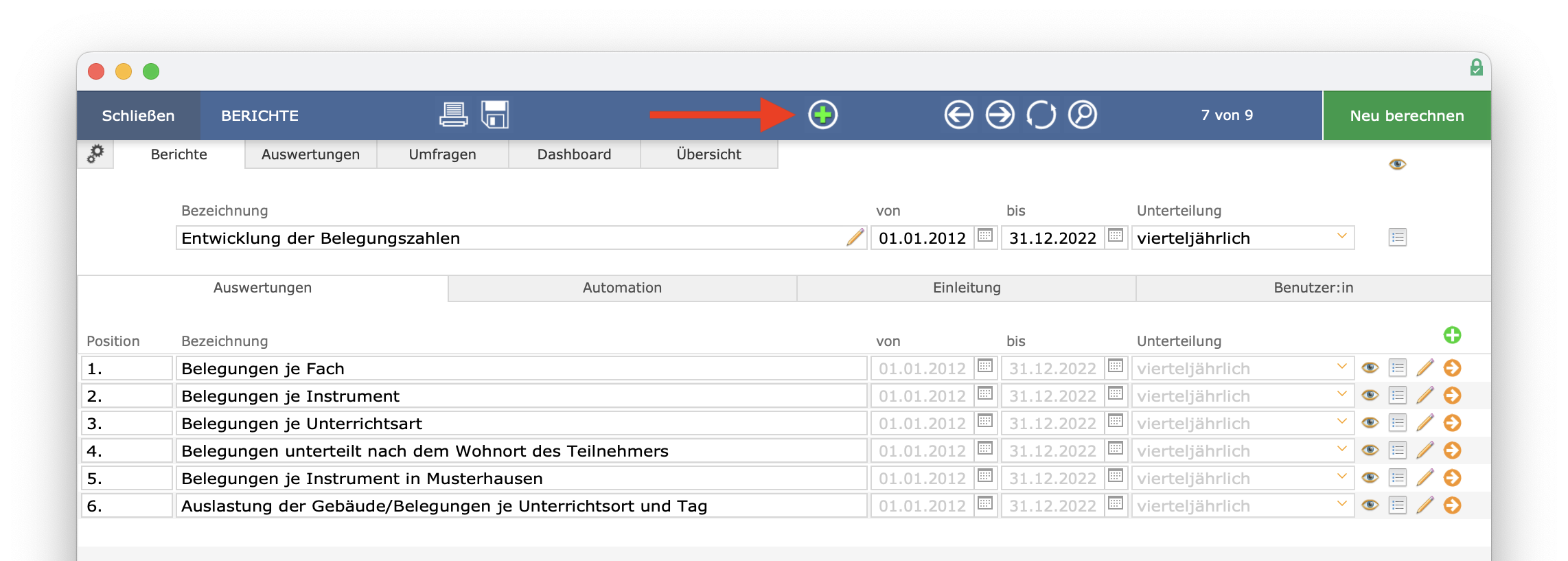Open Unterteilung dropdown for row 6
This screenshot has height=561, width=1568.
point(1243,505)
